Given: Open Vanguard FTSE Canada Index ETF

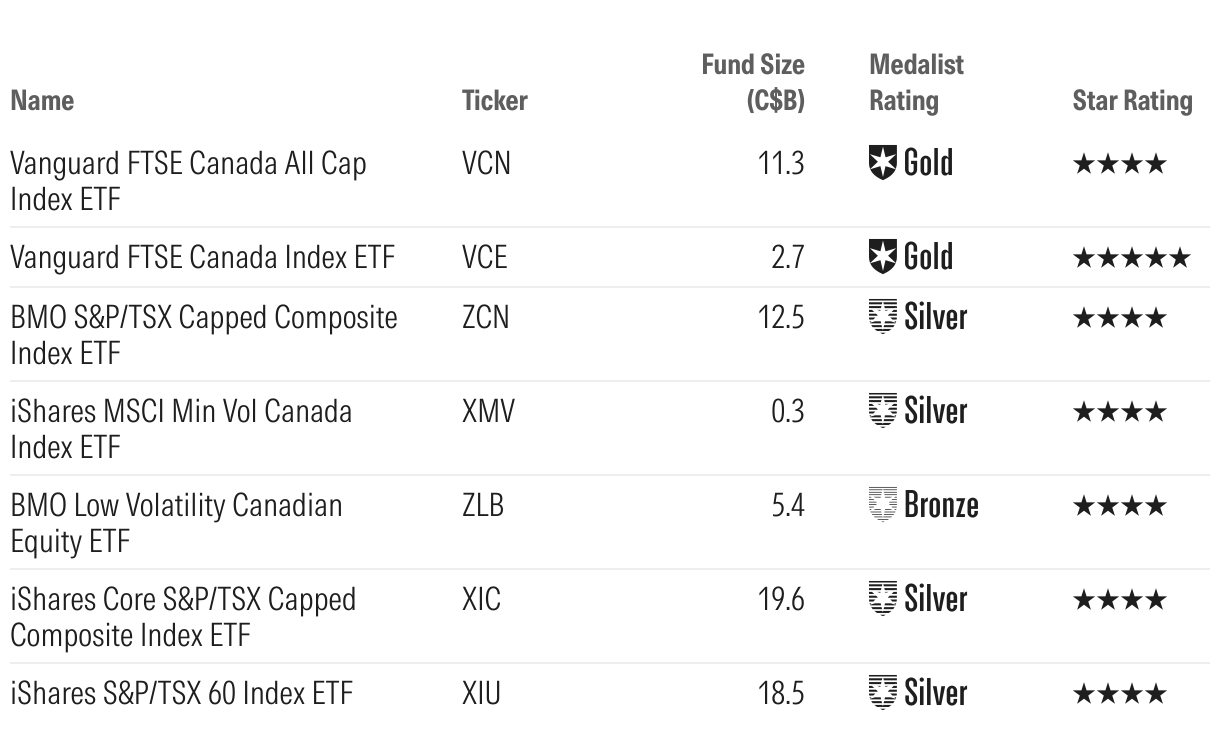Looking at the screenshot, I should (x=202, y=257).
